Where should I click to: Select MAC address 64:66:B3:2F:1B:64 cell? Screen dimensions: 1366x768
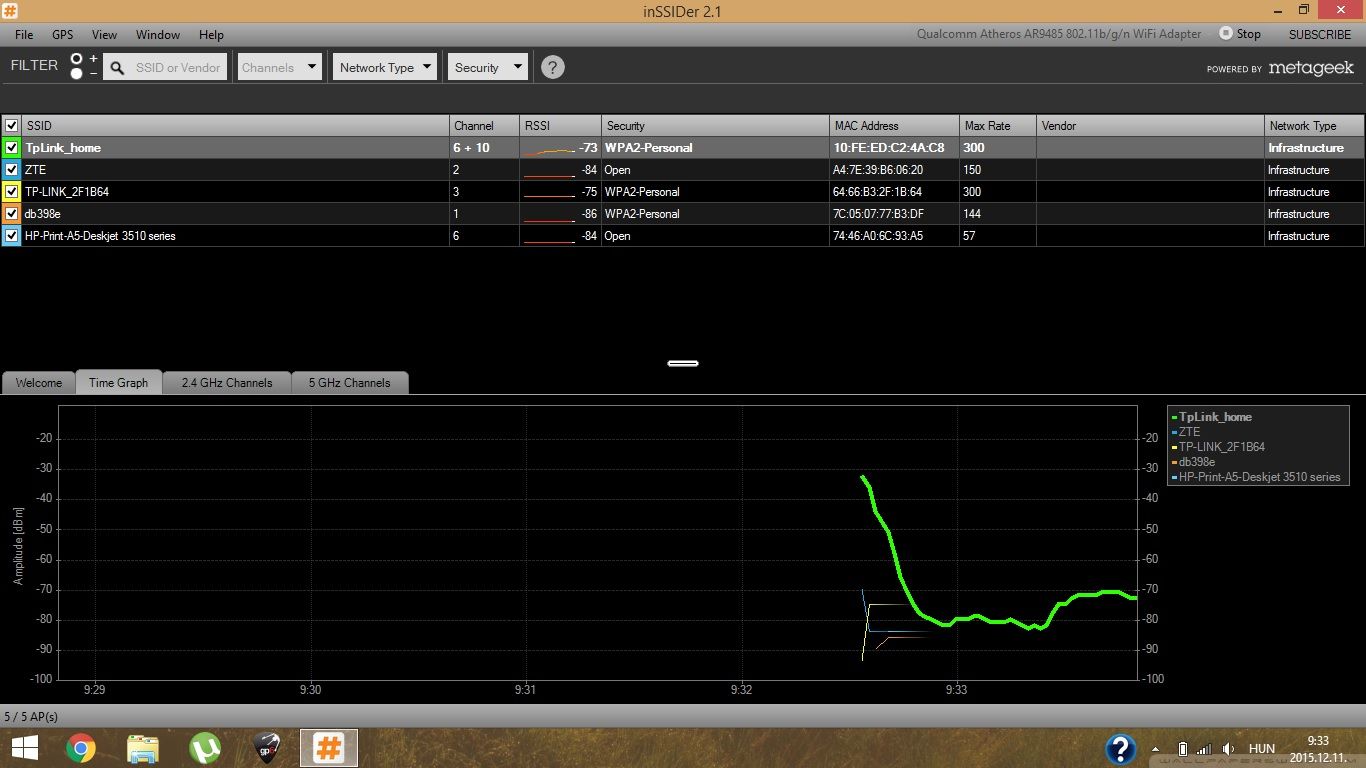point(894,192)
